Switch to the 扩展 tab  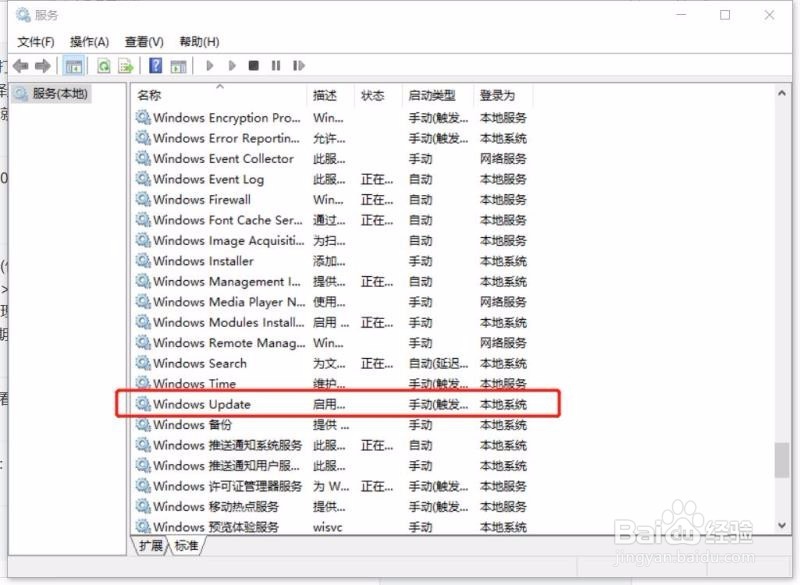(x=151, y=546)
